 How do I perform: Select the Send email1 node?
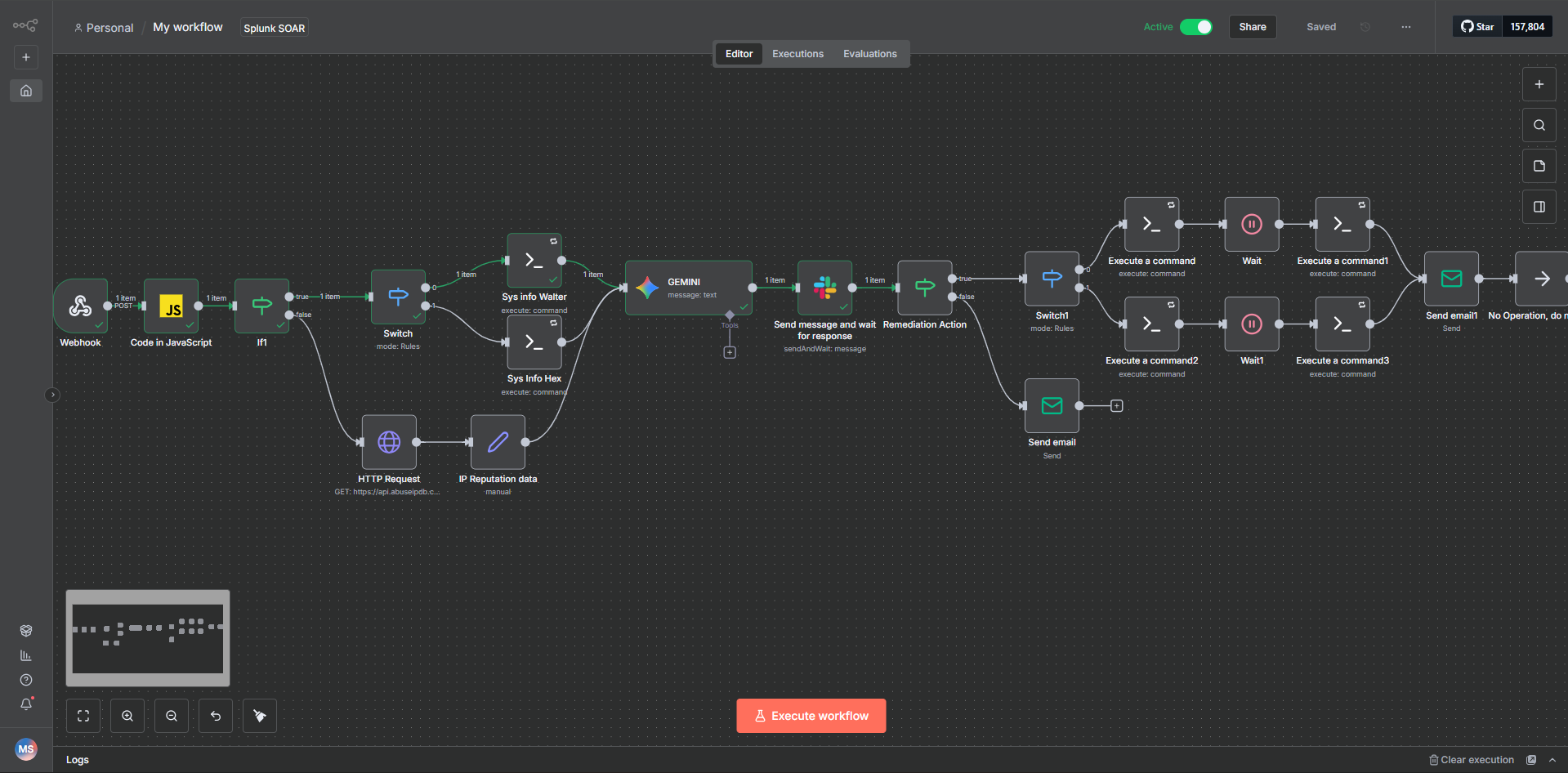[1451, 279]
